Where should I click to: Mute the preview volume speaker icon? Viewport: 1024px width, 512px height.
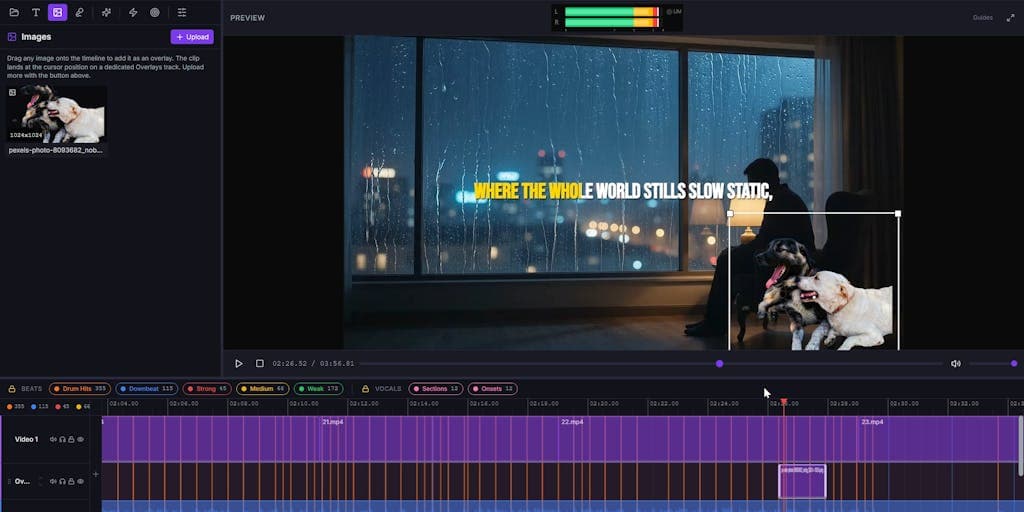tap(955, 364)
